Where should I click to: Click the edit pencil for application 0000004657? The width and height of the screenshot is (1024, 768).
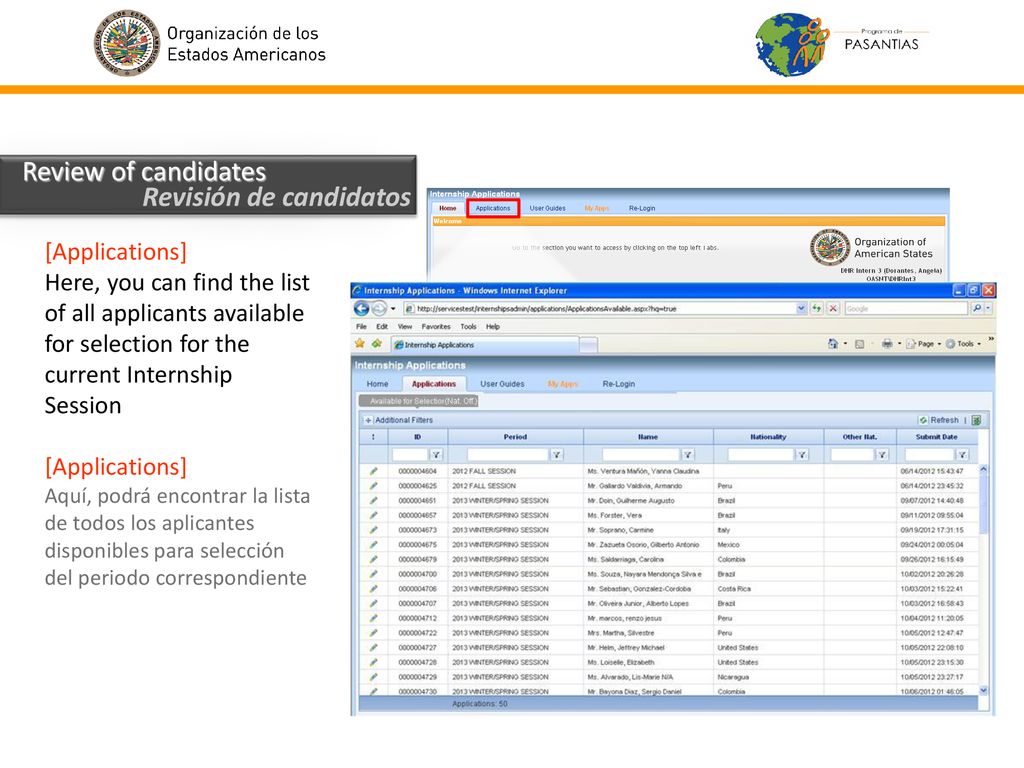tap(374, 515)
